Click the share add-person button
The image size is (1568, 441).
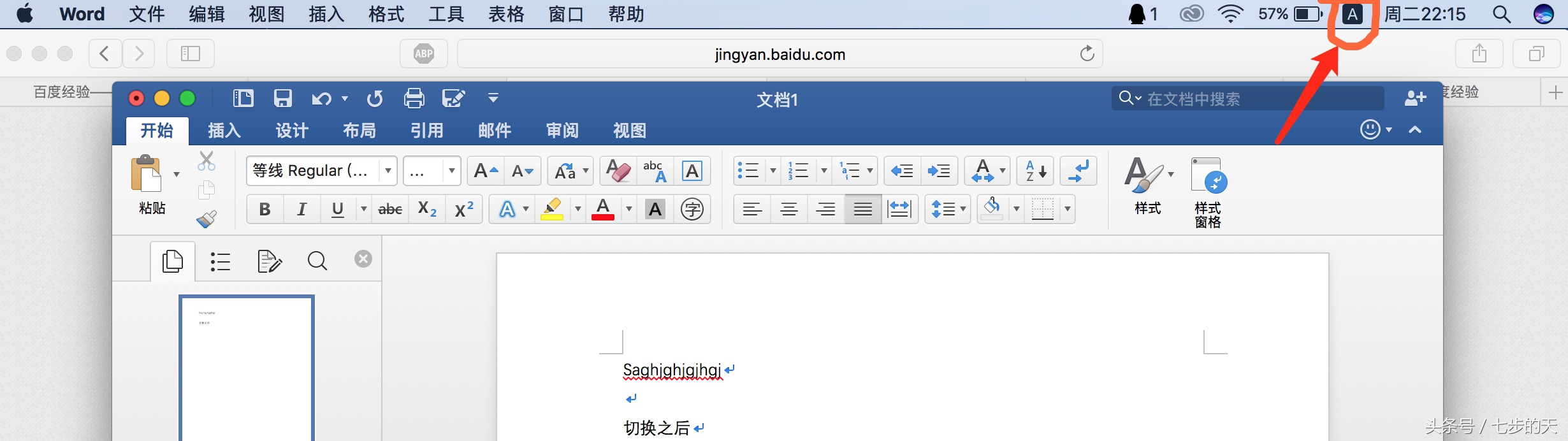click(1415, 98)
